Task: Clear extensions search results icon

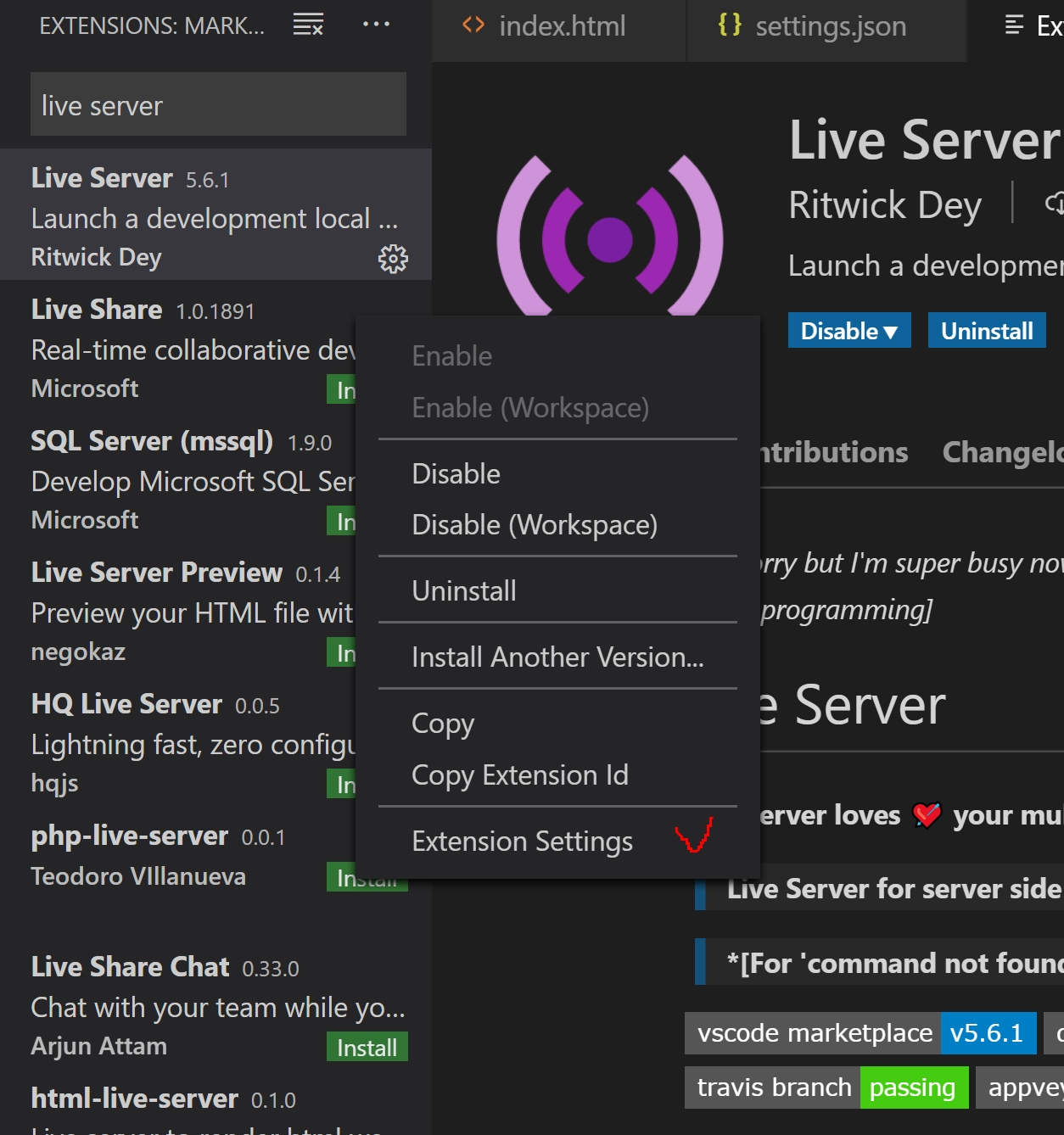Action: pos(308,25)
